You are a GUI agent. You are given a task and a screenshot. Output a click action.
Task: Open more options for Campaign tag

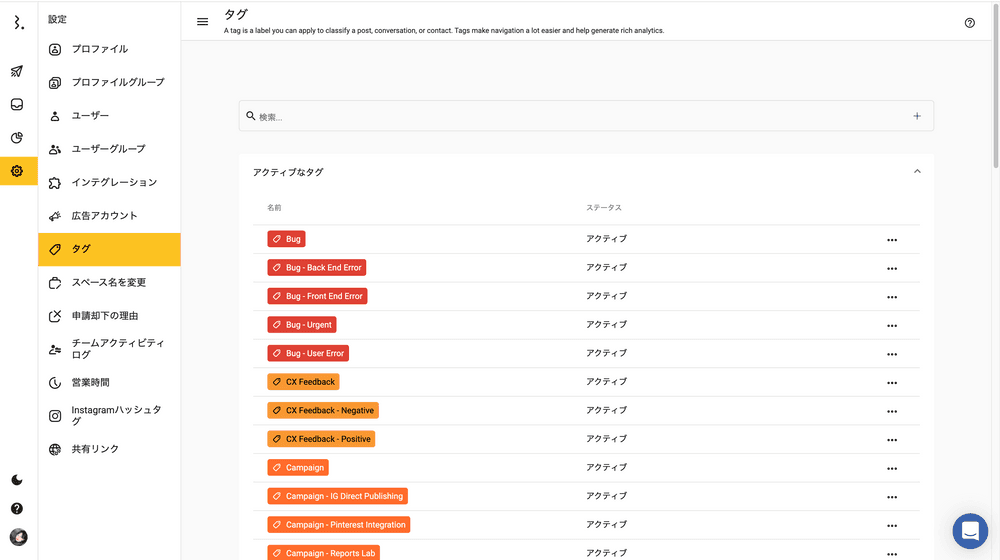[892, 468]
